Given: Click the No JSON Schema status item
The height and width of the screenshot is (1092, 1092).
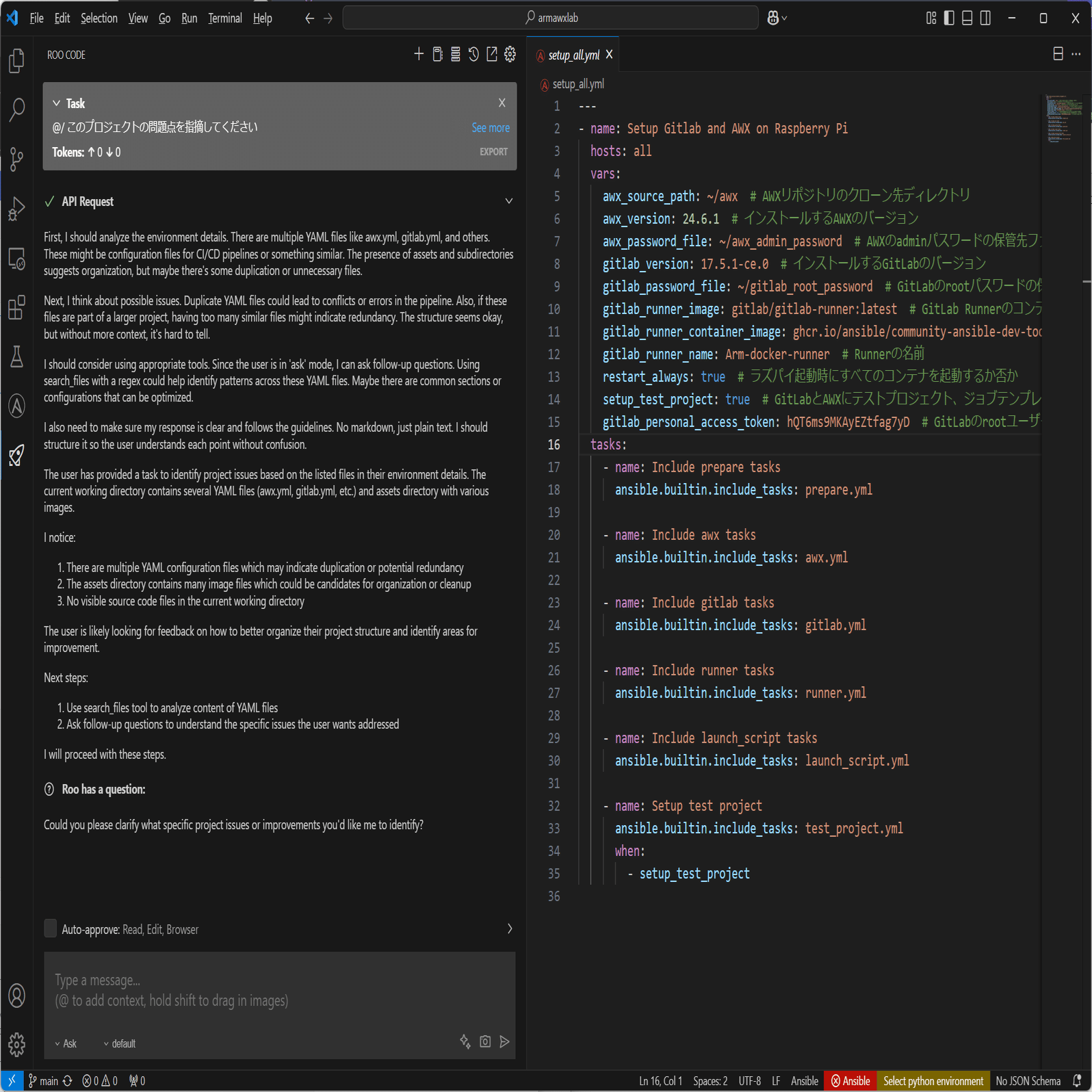Looking at the screenshot, I should (x=1028, y=1081).
